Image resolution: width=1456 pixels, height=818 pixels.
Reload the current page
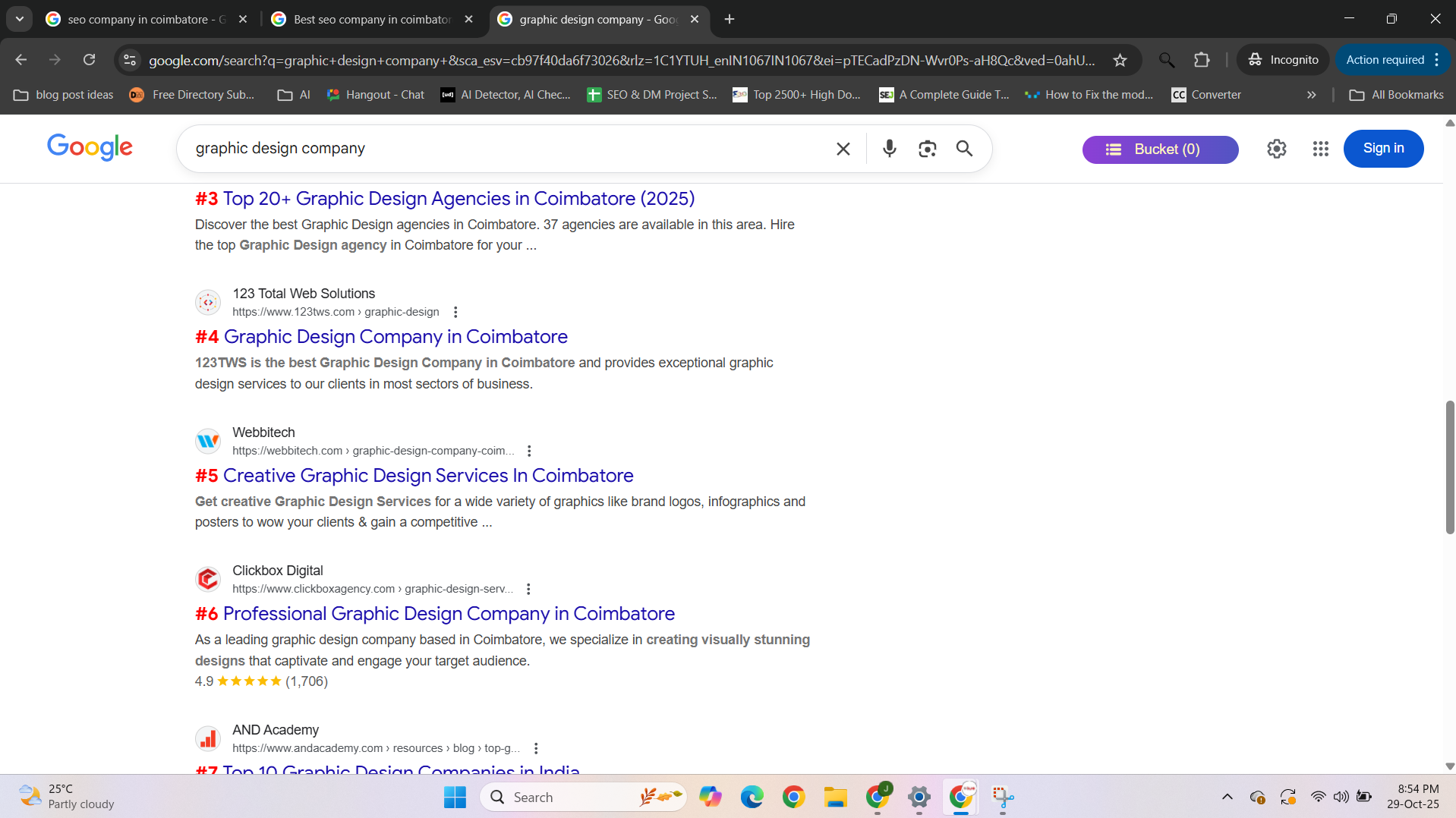point(89,60)
